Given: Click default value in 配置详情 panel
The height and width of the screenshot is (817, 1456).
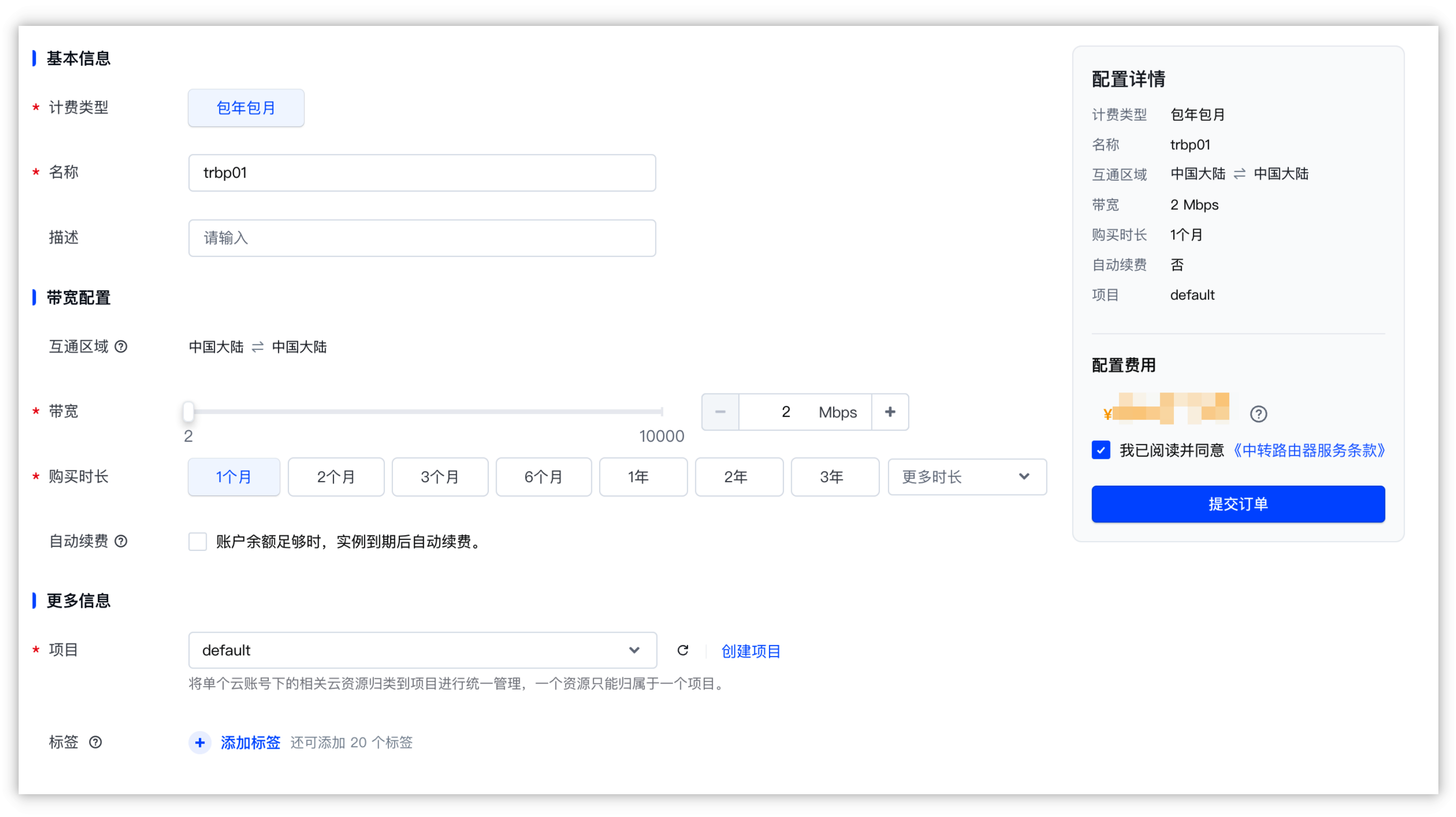Looking at the screenshot, I should [1192, 295].
